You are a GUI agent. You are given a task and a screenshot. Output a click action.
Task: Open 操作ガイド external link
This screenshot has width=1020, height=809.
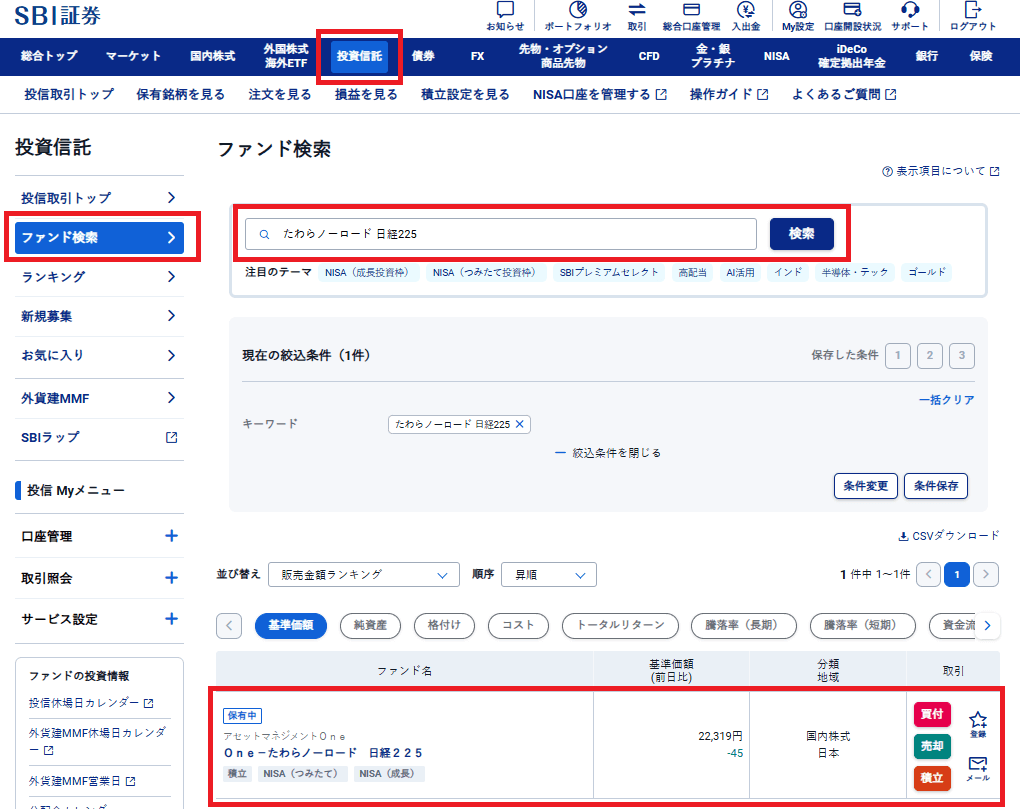coord(729,94)
